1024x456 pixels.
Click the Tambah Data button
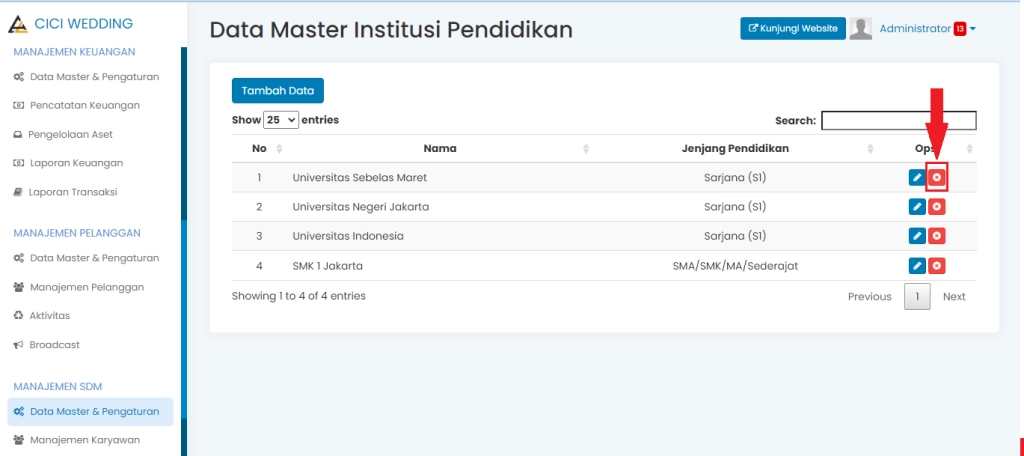click(278, 90)
